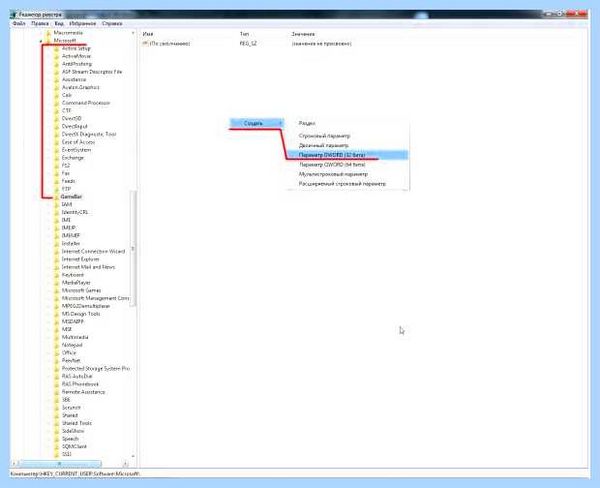The height and width of the screenshot is (488, 600).
Task: Click the Создать context menu item
Action: [x=256, y=123]
